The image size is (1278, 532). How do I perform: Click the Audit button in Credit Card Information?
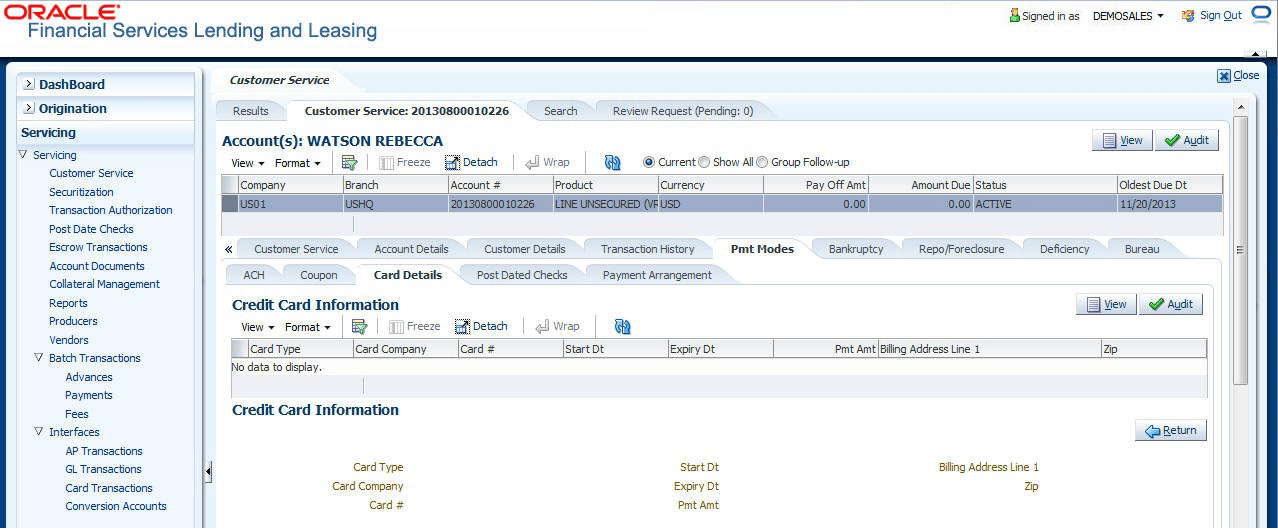click(x=1171, y=304)
